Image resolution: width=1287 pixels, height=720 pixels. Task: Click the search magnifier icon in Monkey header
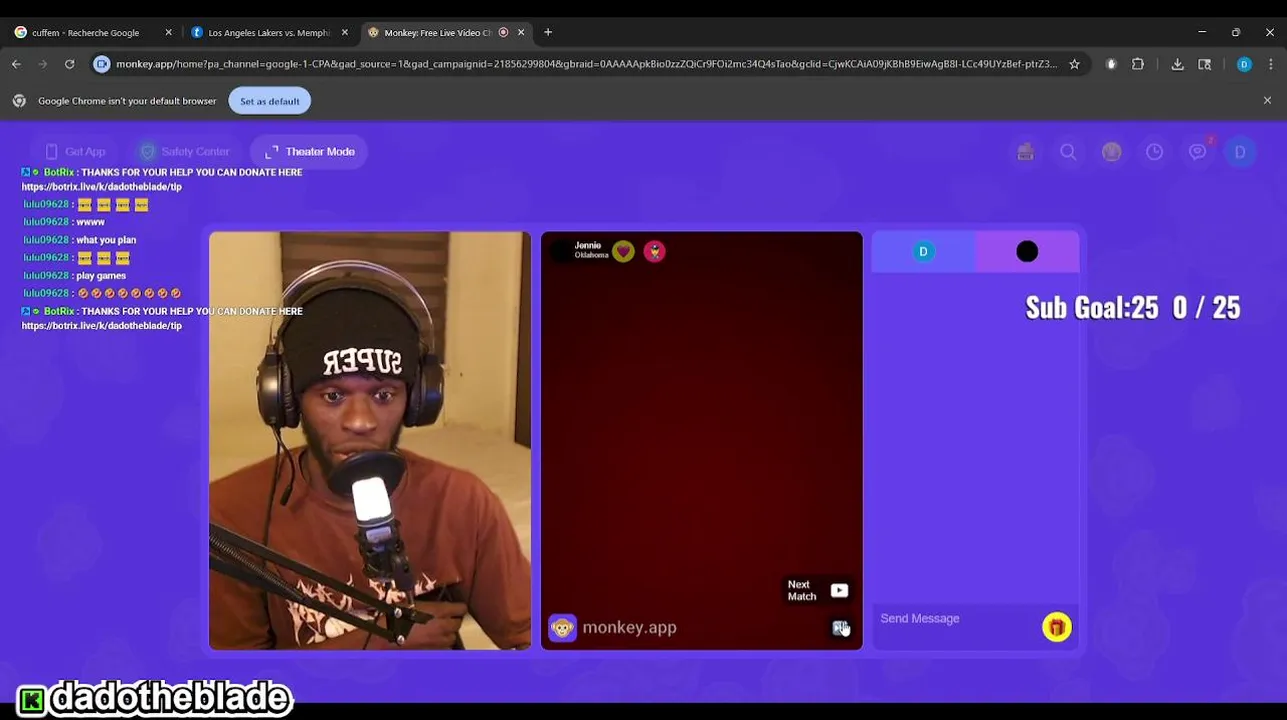pos(1068,152)
